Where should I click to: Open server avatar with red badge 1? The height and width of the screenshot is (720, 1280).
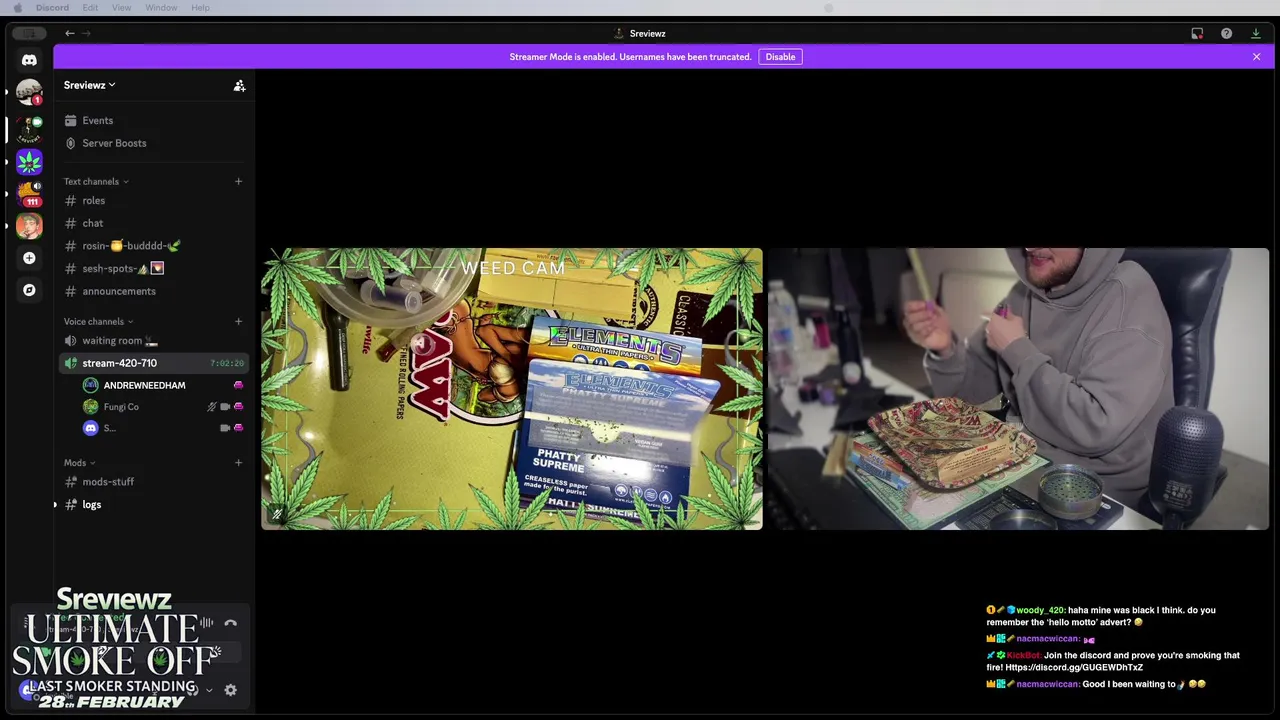(29, 92)
